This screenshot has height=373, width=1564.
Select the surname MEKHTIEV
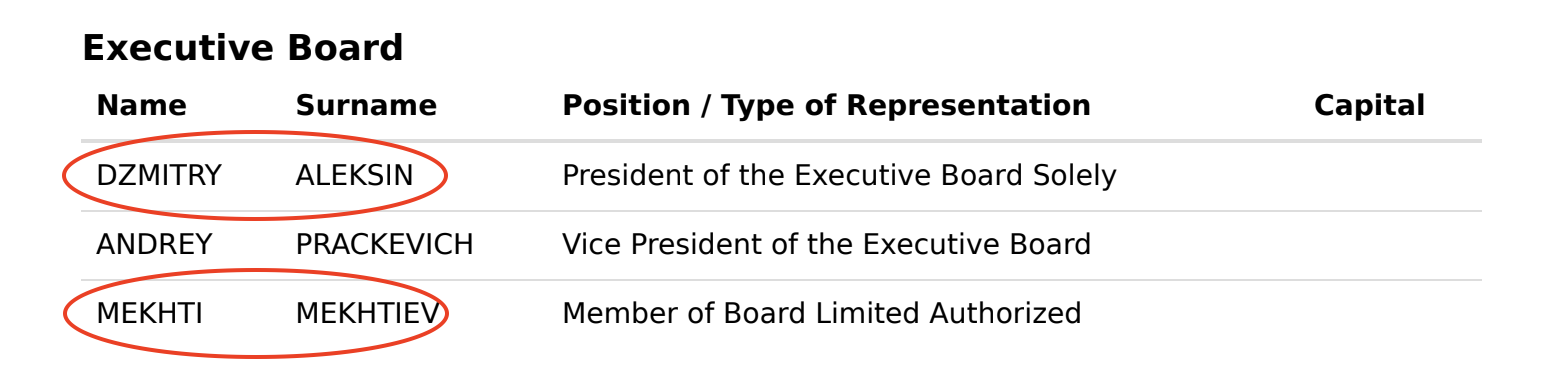click(367, 314)
